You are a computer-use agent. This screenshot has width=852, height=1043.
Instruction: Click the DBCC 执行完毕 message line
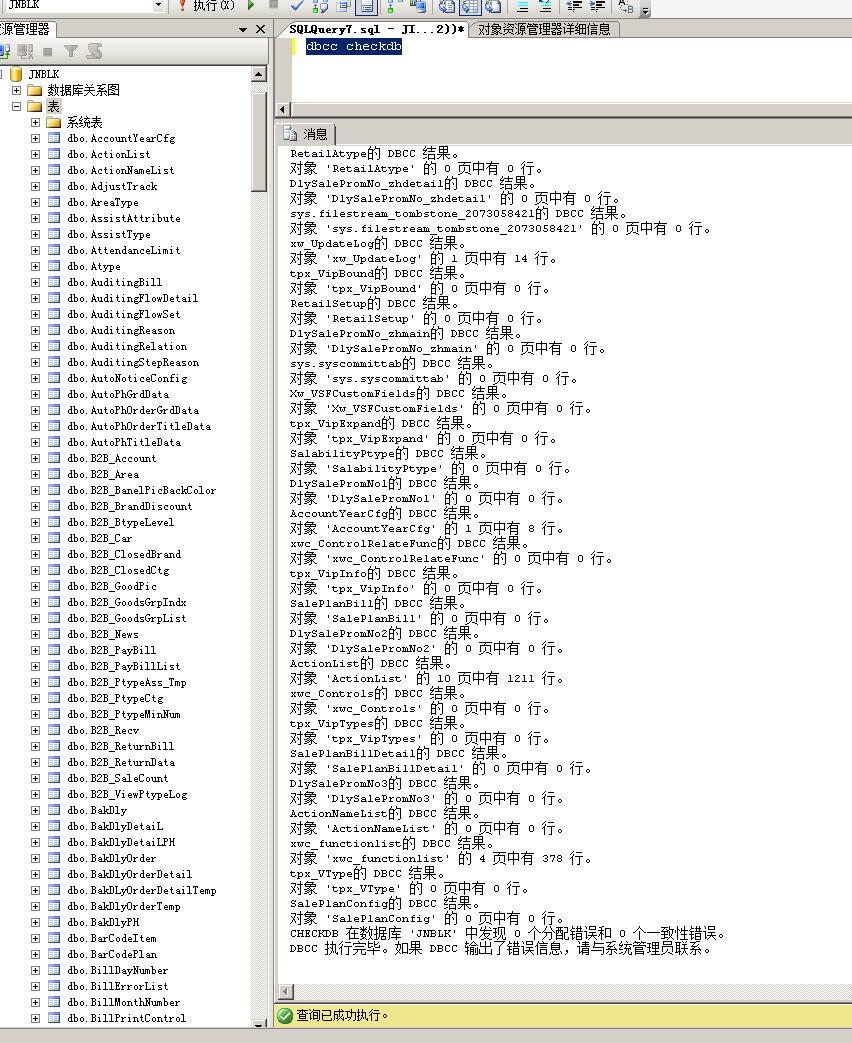tap(501, 949)
